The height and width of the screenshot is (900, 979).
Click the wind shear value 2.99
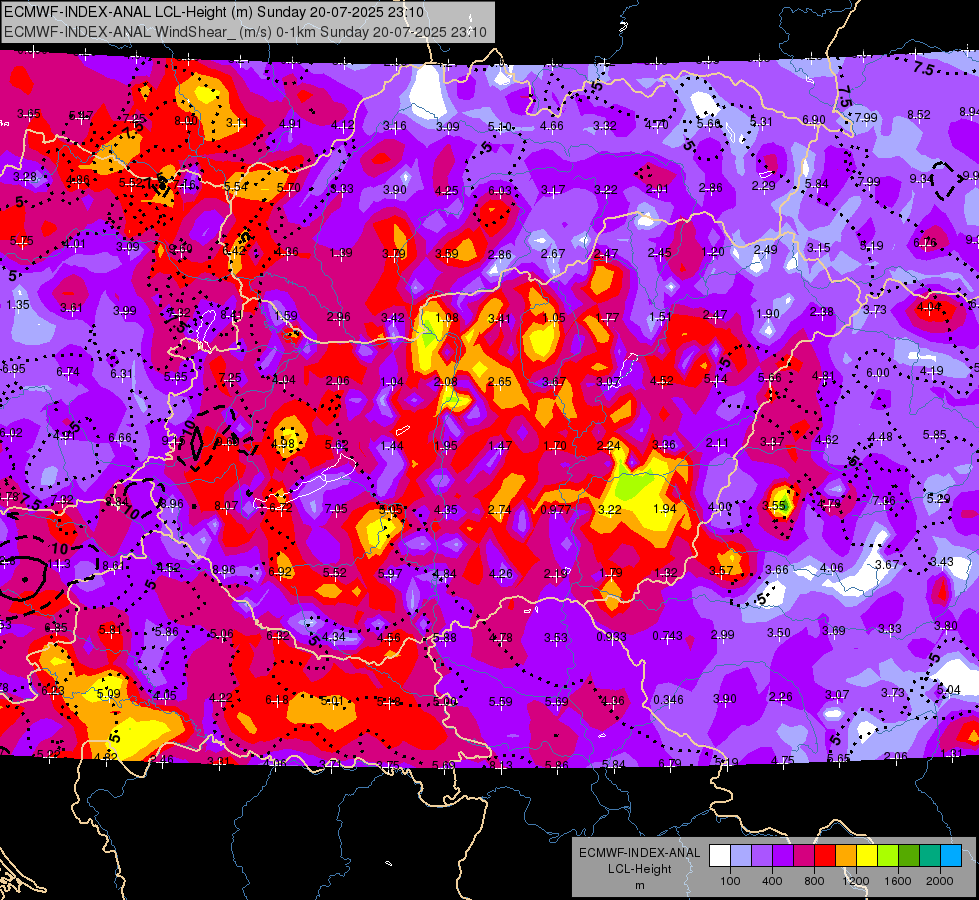[722, 635]
